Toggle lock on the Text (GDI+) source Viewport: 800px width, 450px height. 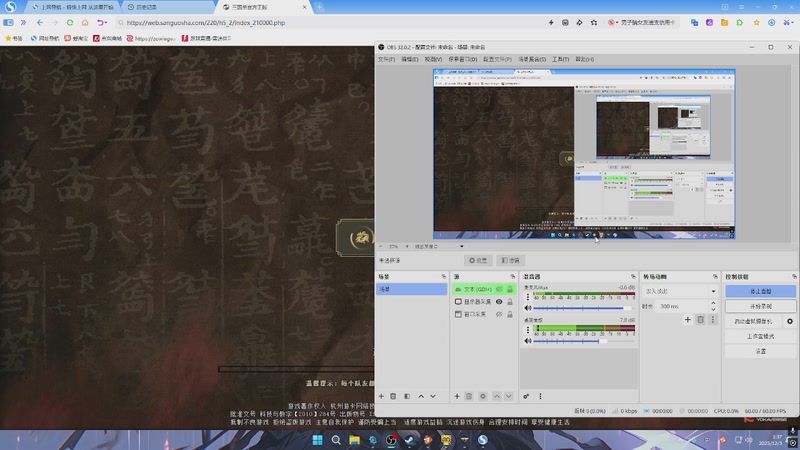click(x=510, y=289)
